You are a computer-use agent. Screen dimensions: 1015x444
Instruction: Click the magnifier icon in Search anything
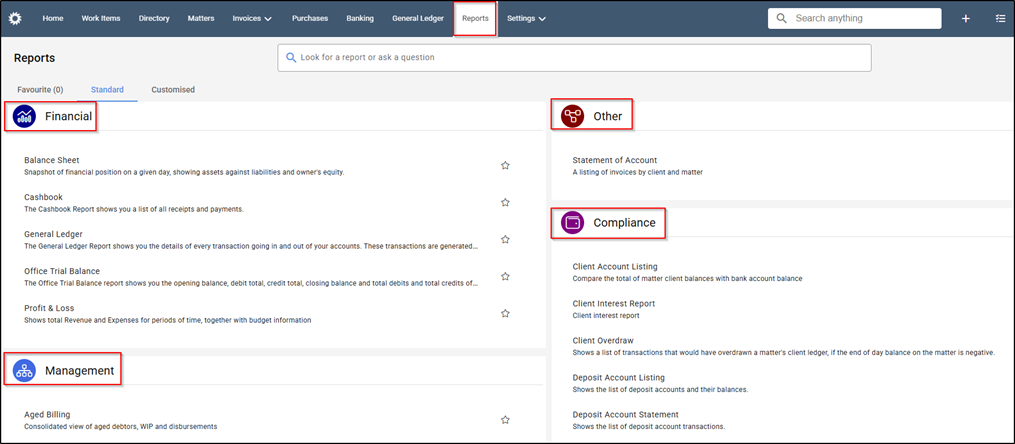click(781, 18)
